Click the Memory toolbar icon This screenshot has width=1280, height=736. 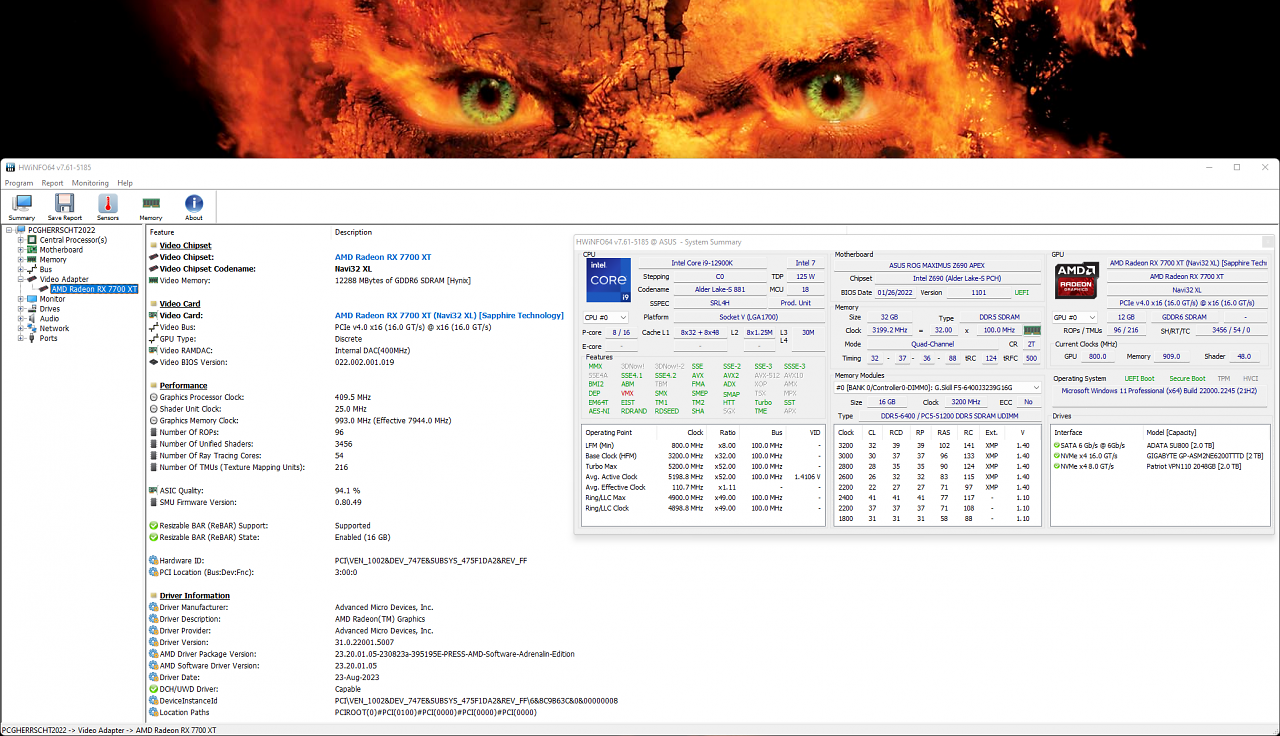151,204
